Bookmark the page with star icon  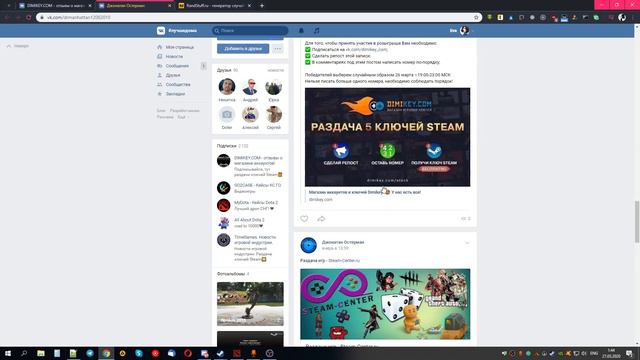pos(476,18)
